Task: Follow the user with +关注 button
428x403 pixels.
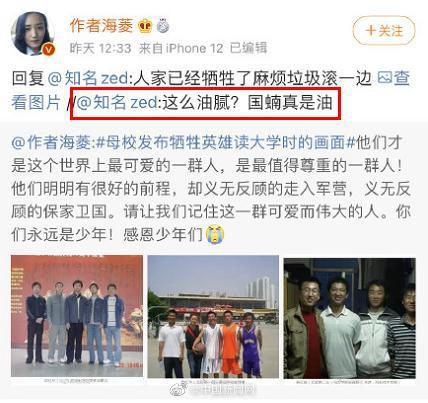Action: (384, 31)
